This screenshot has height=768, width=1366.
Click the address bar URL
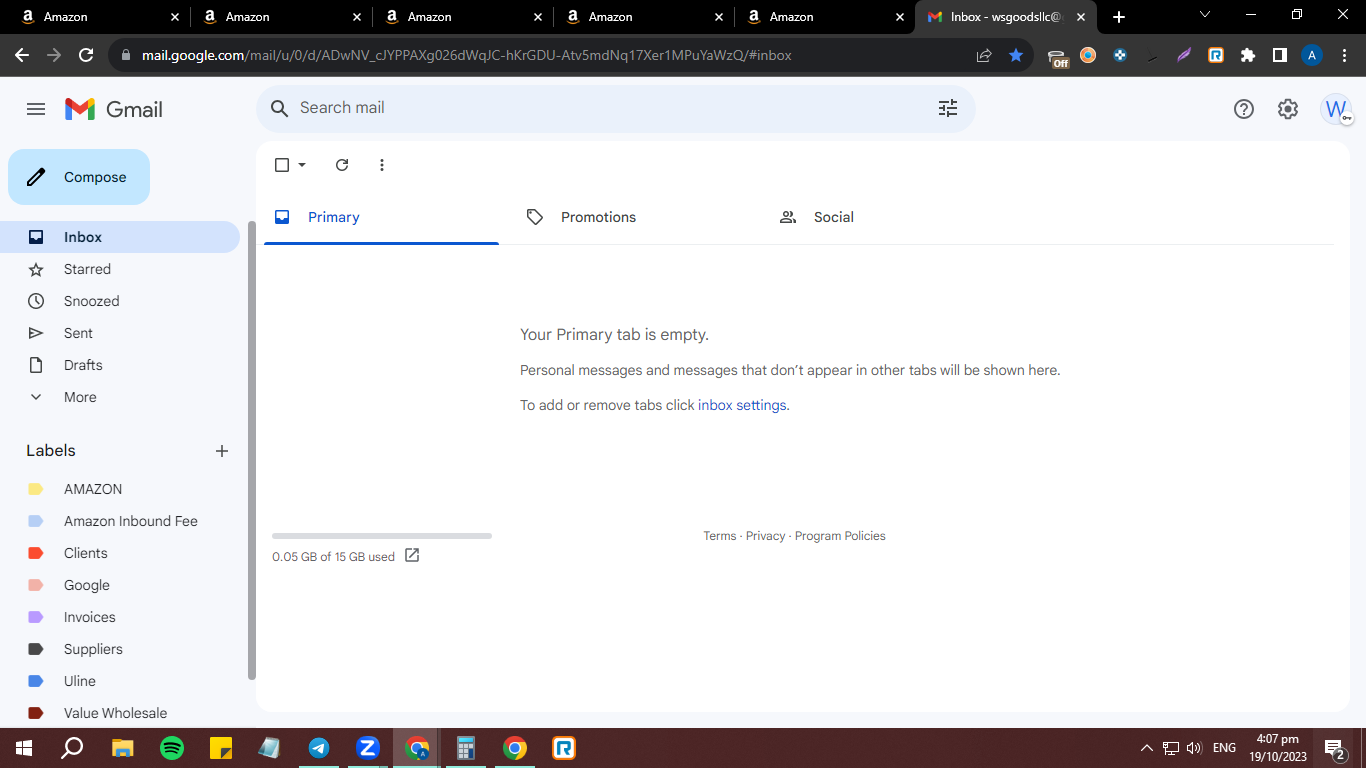click(x=466, y=55)
